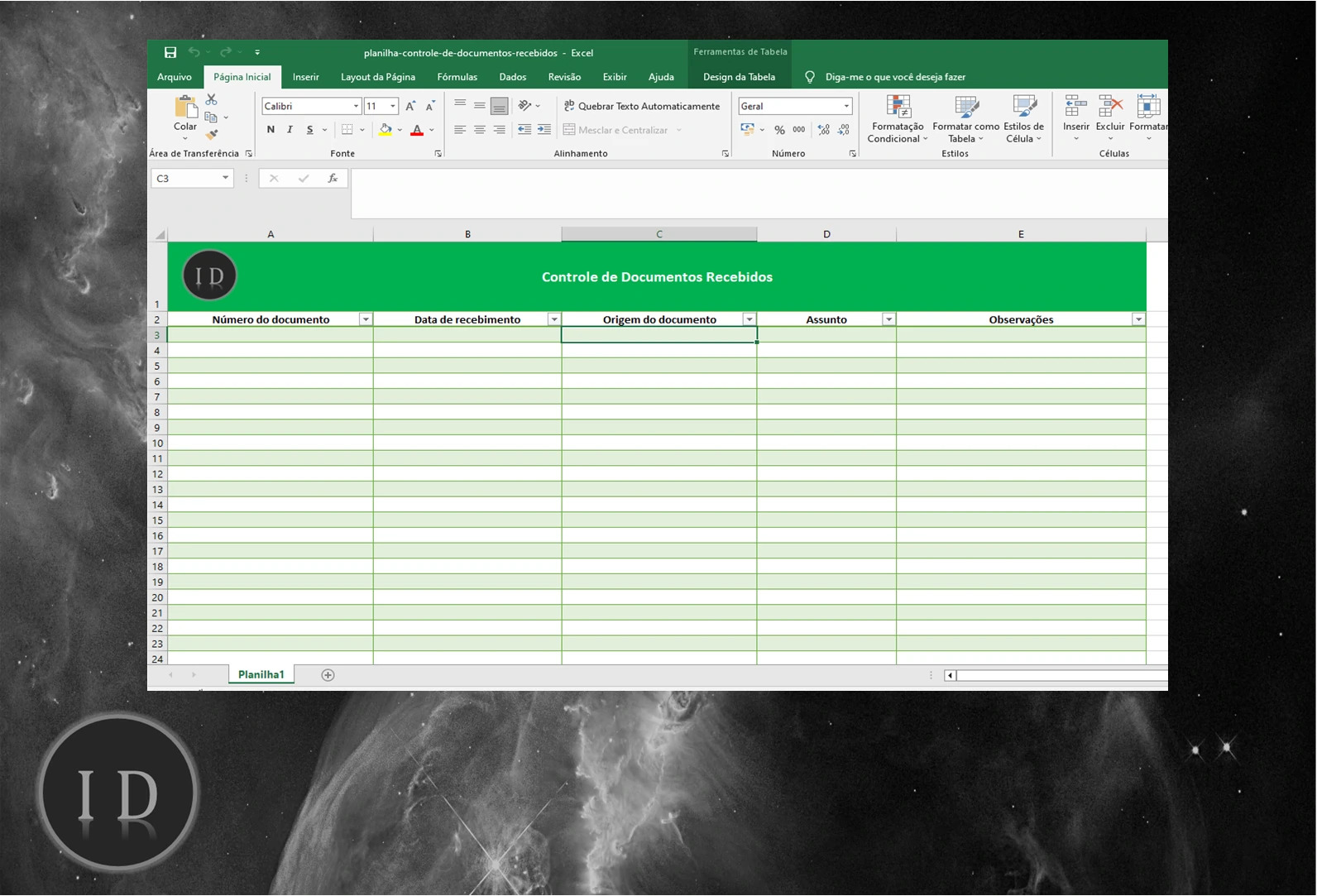Switch to the Inserir tab
This screenshot has height=896, width=1317.
tap(305, 77)
